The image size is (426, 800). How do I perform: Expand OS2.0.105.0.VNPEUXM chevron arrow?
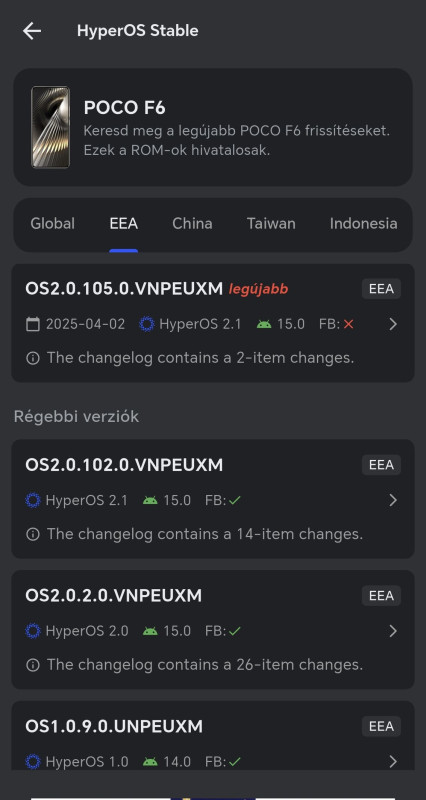393,324
